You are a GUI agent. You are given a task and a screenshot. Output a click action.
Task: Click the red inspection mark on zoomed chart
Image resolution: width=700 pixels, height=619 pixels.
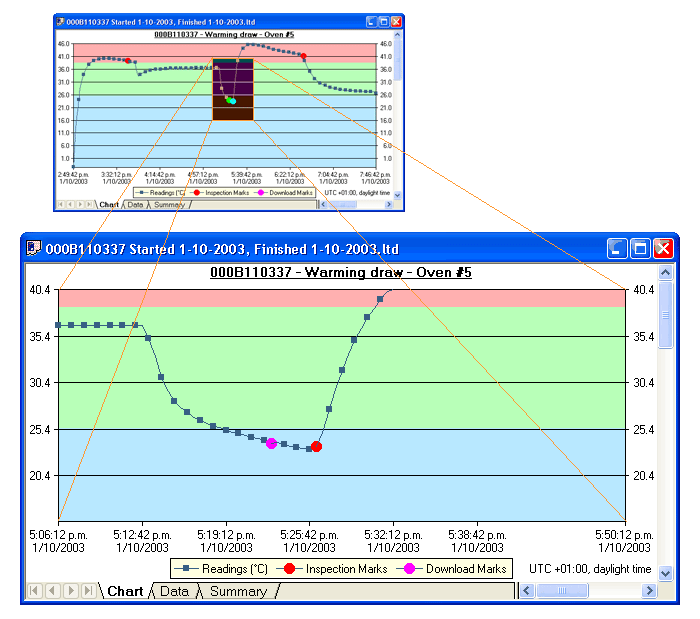click(x=317, y=446)
